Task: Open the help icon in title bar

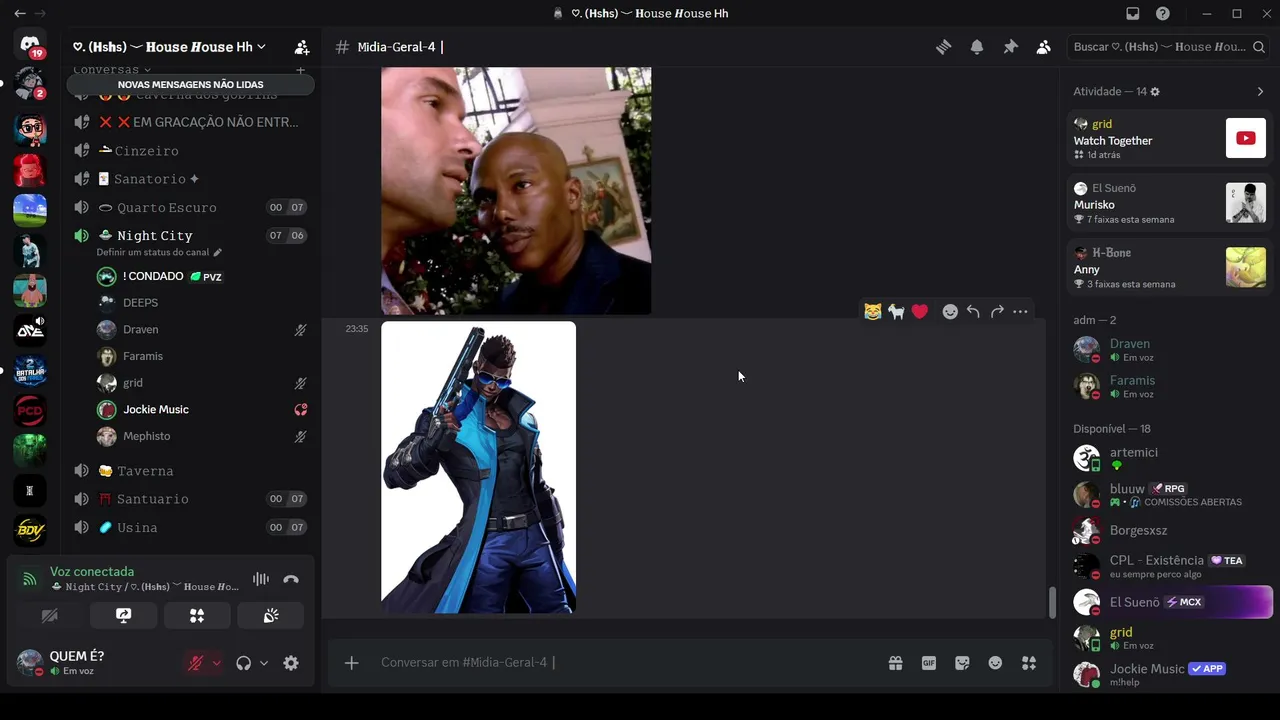Action: [x=1163, y=14]
